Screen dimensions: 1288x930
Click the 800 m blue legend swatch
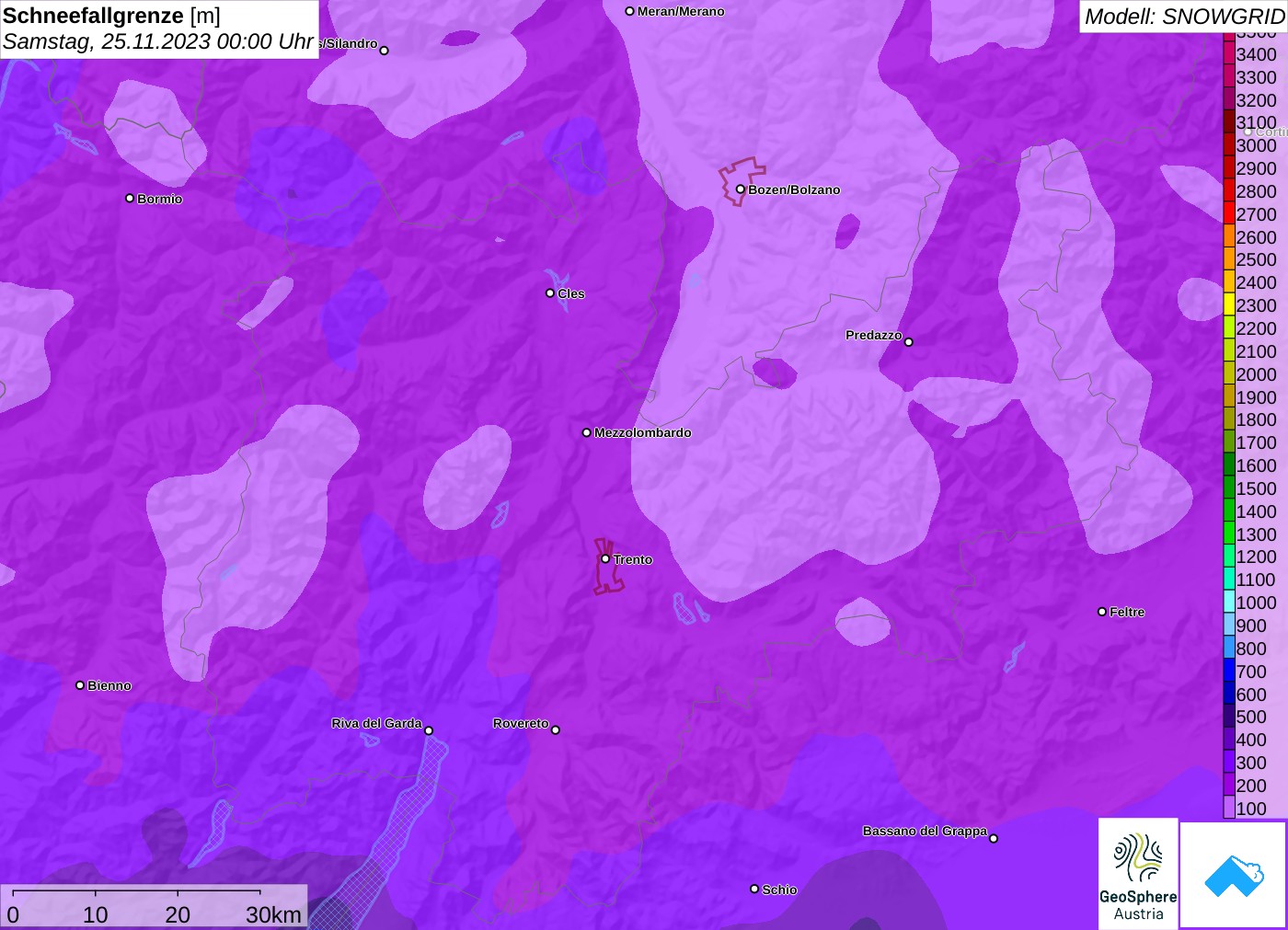1229,648
